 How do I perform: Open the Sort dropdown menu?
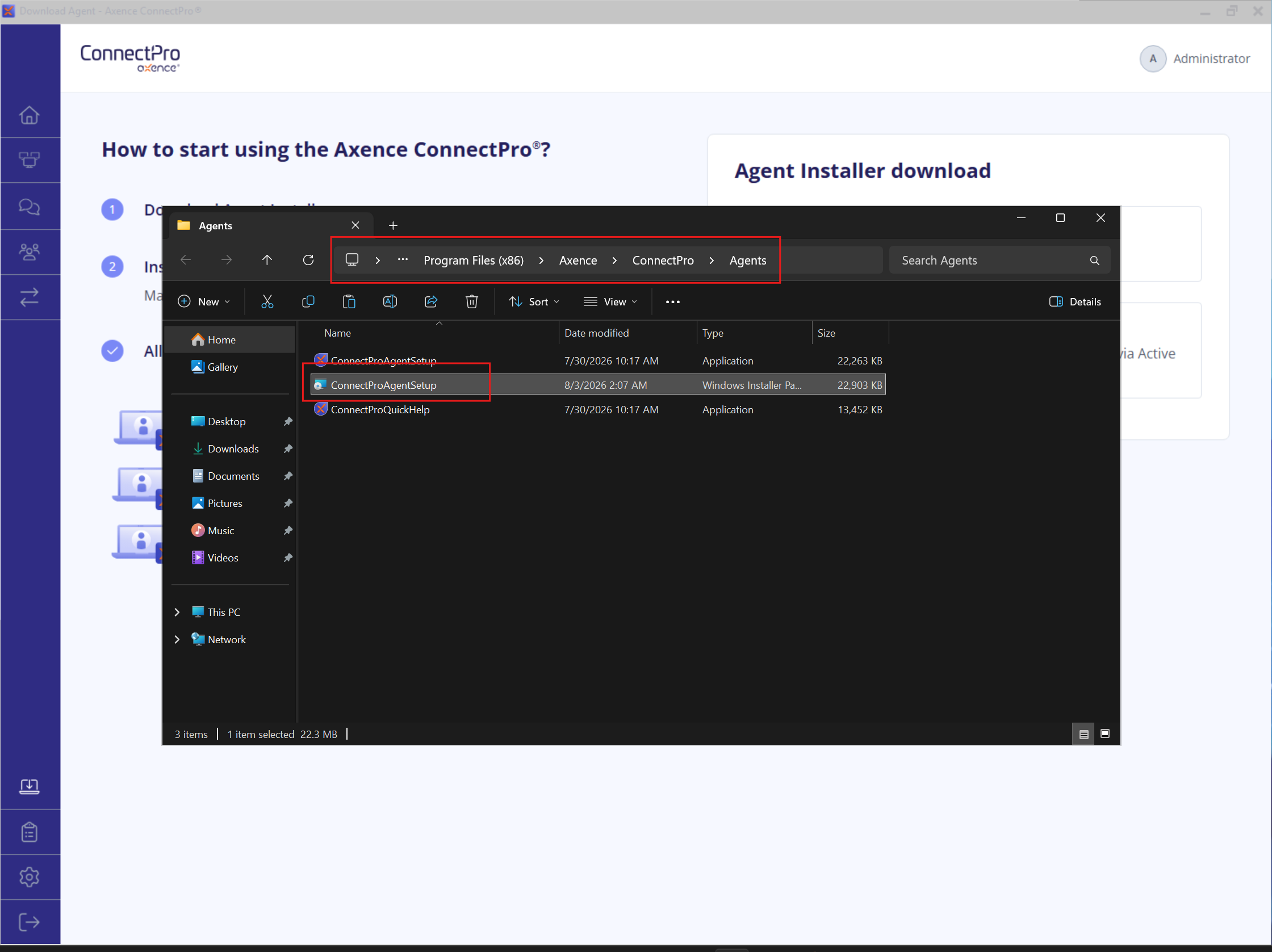coord(534,302)
